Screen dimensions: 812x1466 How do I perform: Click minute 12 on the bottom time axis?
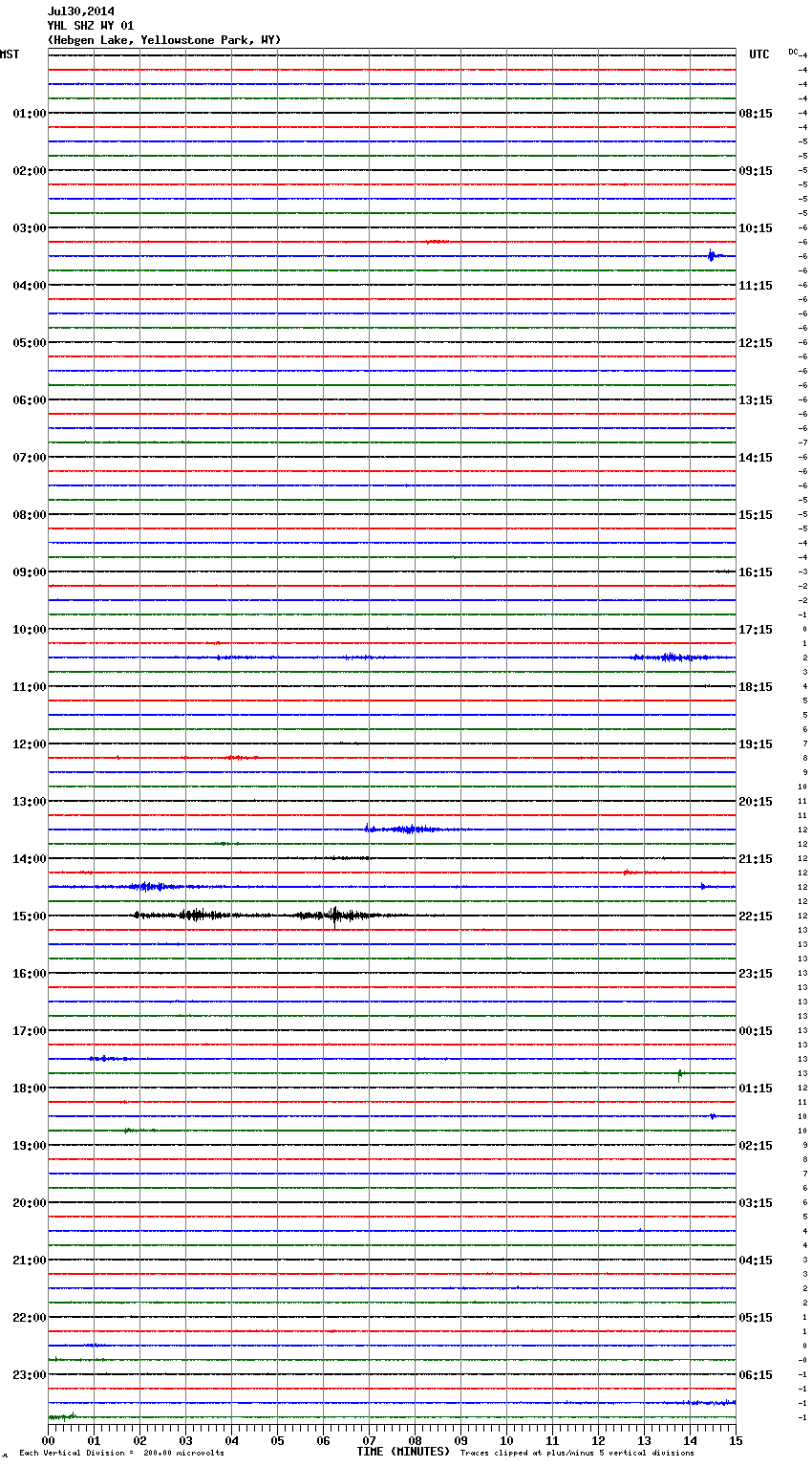tap(598, 1440)
